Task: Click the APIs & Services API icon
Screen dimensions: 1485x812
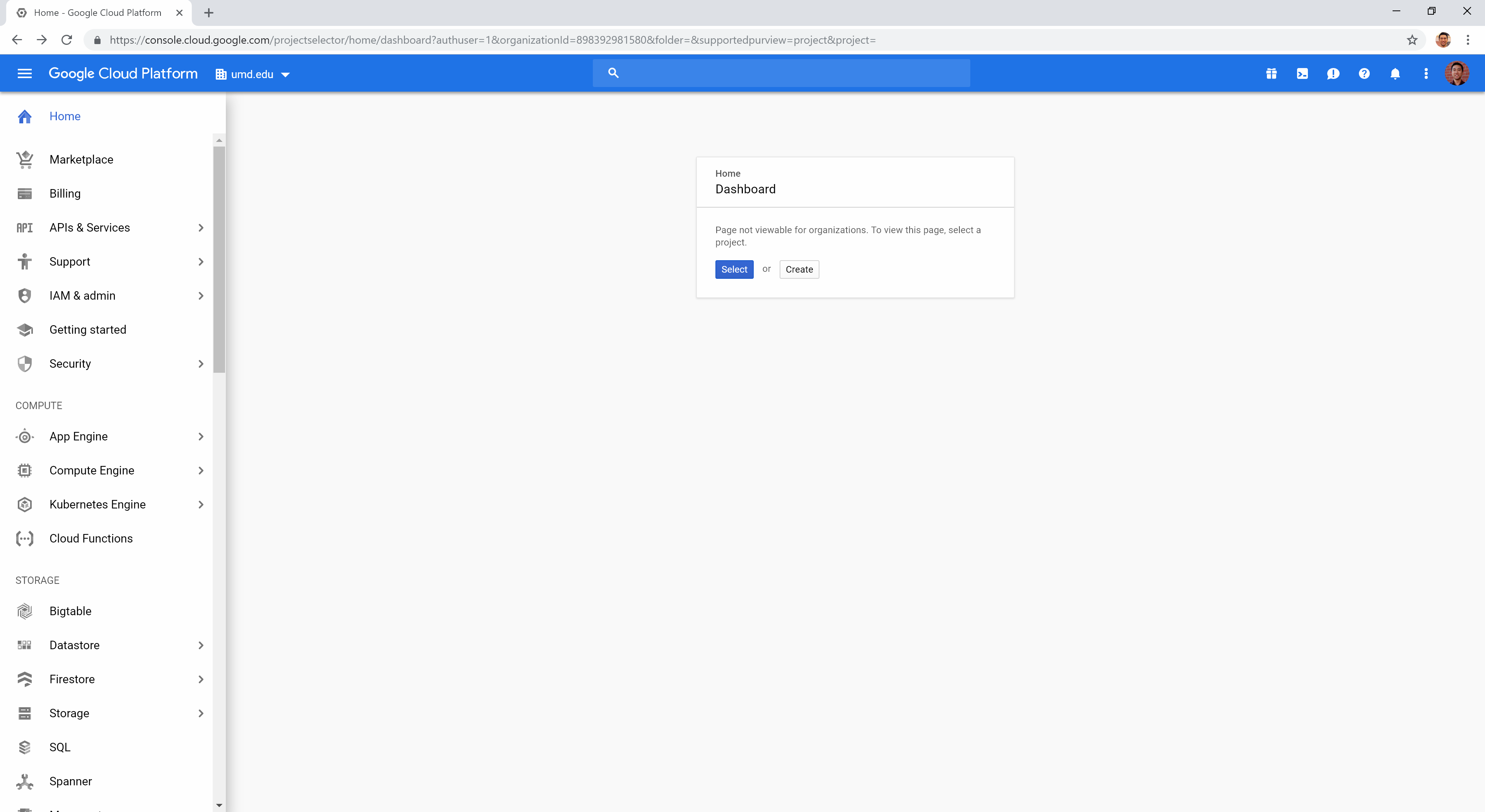Action: [x=24, y=228]
